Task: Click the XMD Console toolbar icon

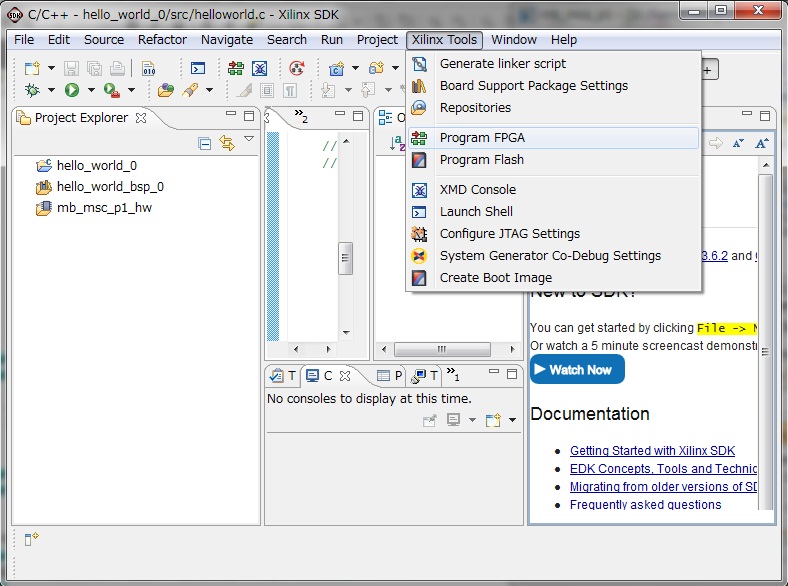Action: 259,68
